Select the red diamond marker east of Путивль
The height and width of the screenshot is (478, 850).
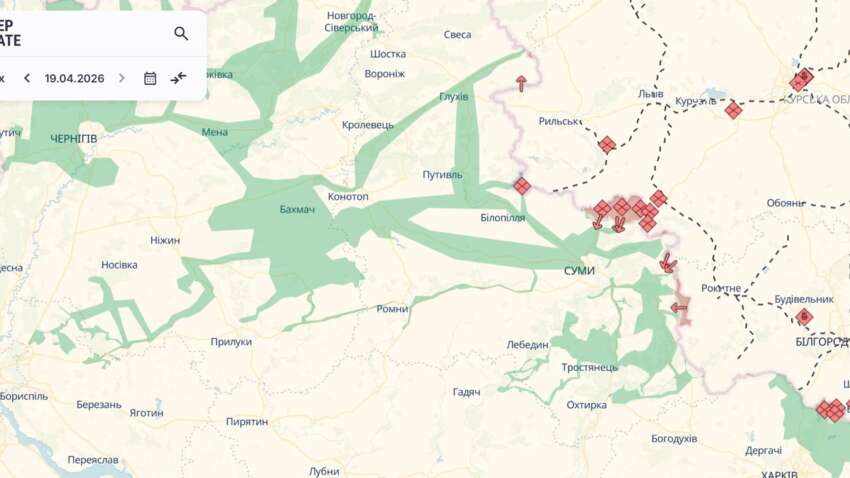[x=522, y=186]
